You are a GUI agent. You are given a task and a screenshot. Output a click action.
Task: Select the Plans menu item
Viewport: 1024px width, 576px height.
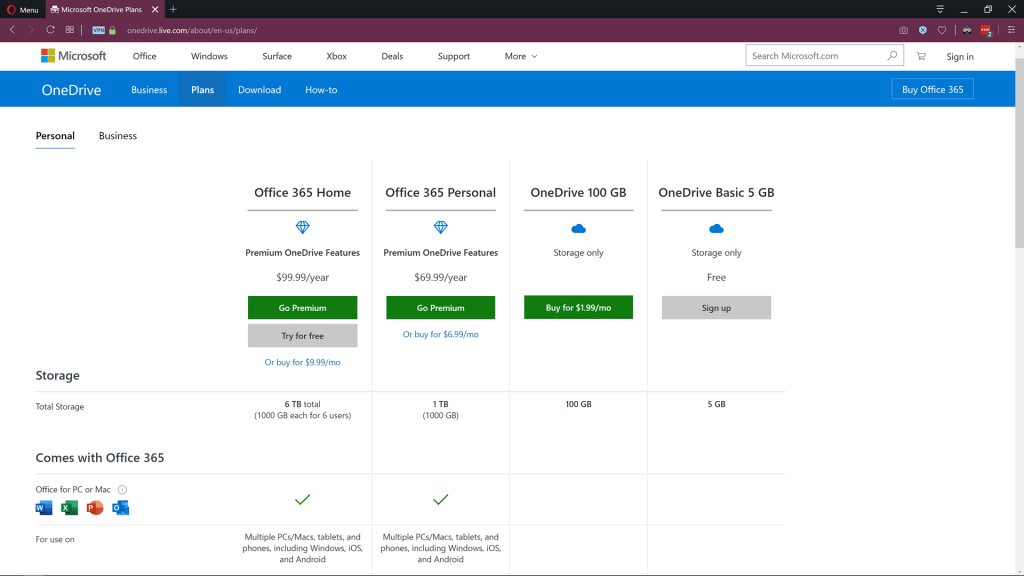(202, 89)
